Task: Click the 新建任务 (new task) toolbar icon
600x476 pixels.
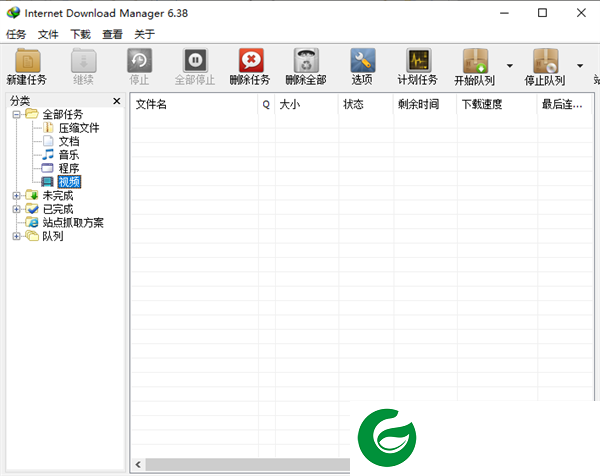Action: click(x=27, y=60)
